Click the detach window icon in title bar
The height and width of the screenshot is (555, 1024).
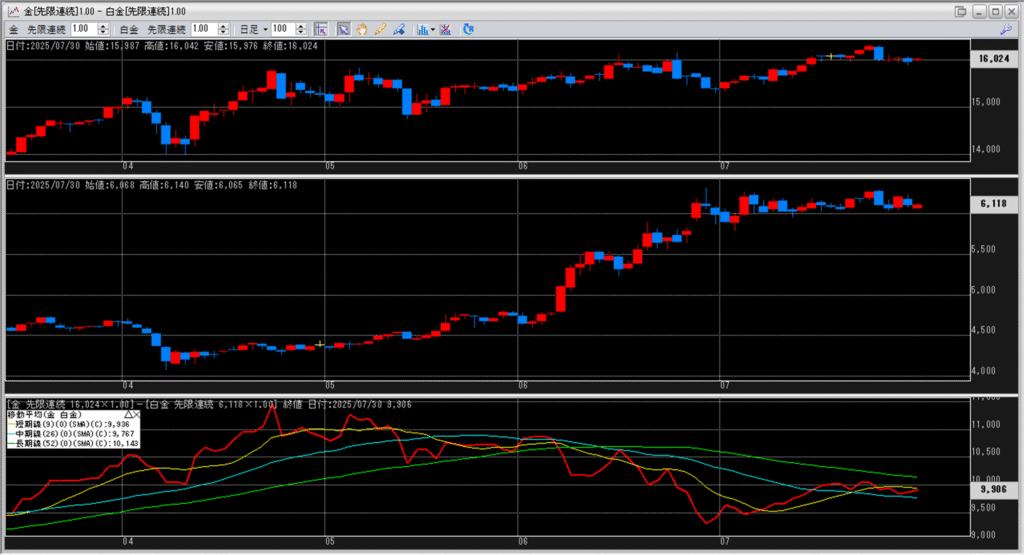pos(961,11)
